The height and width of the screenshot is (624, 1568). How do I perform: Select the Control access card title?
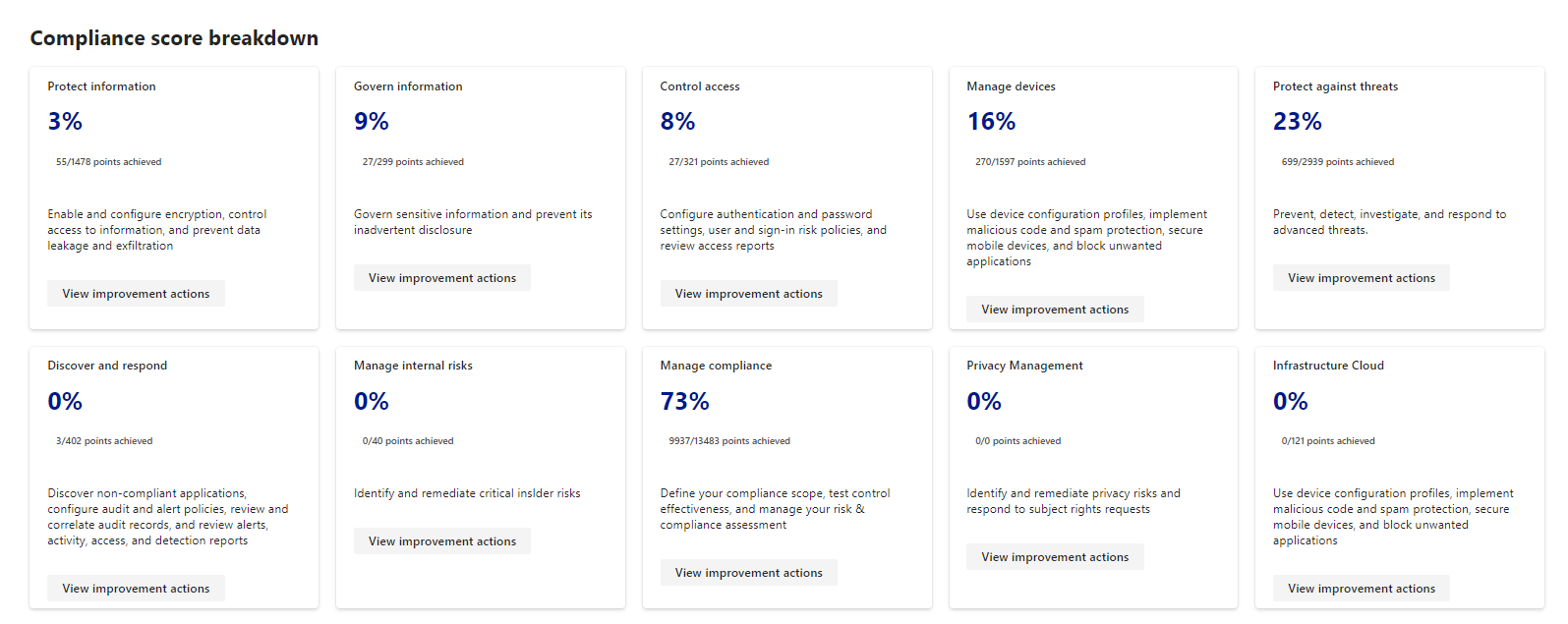(699, 86)
